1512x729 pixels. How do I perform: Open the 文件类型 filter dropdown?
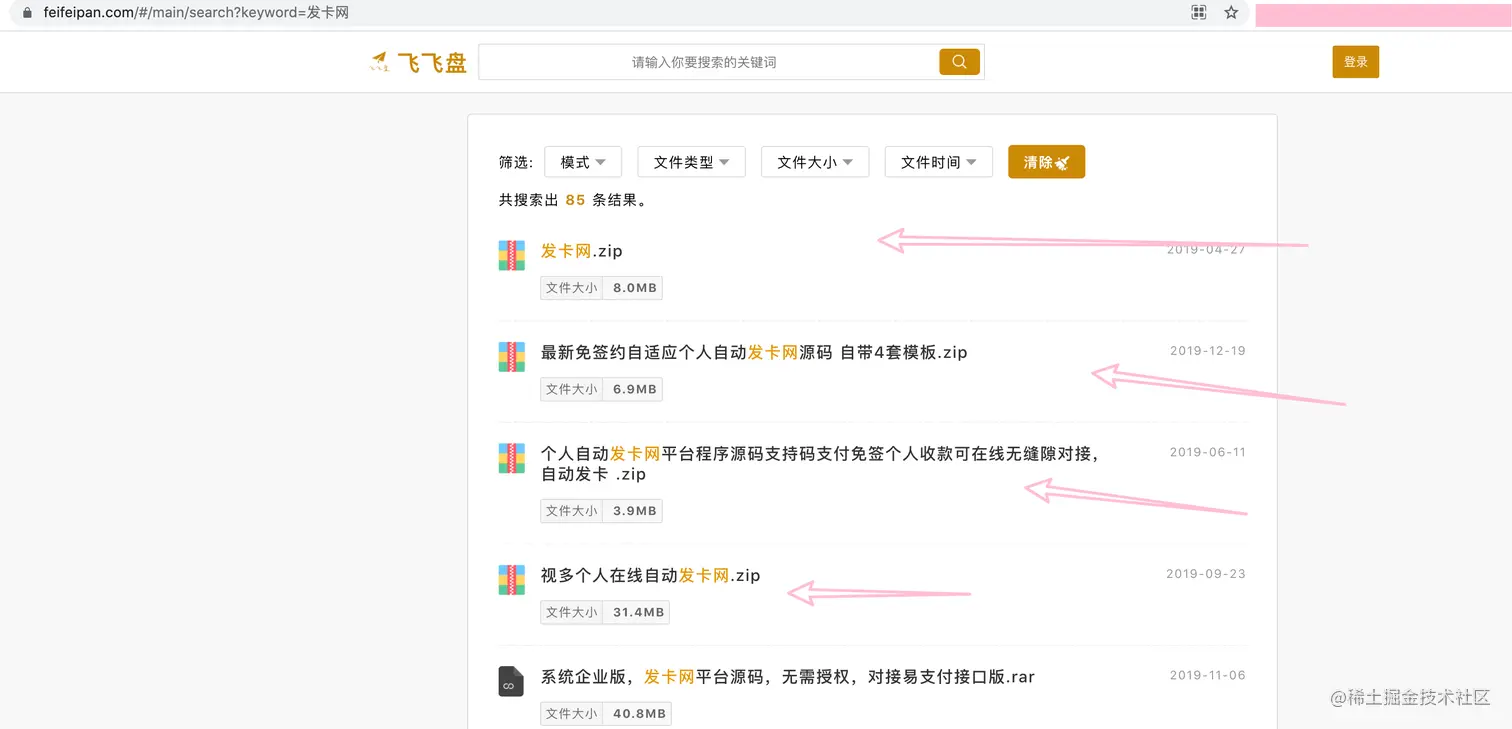691,162
